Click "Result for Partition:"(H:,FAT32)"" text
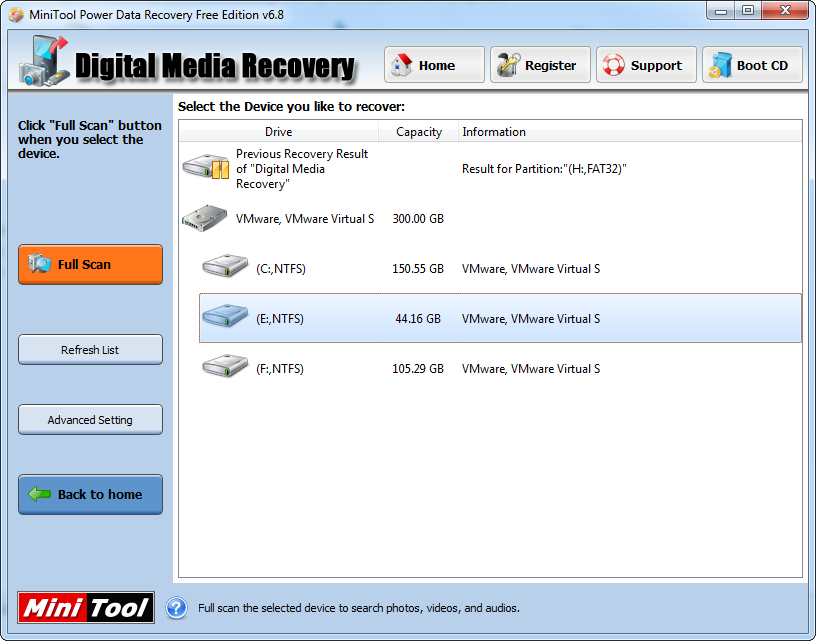Image resolution: width=816 pixels, height=641 pixels. pyautogui.click(x=544, y=169)
